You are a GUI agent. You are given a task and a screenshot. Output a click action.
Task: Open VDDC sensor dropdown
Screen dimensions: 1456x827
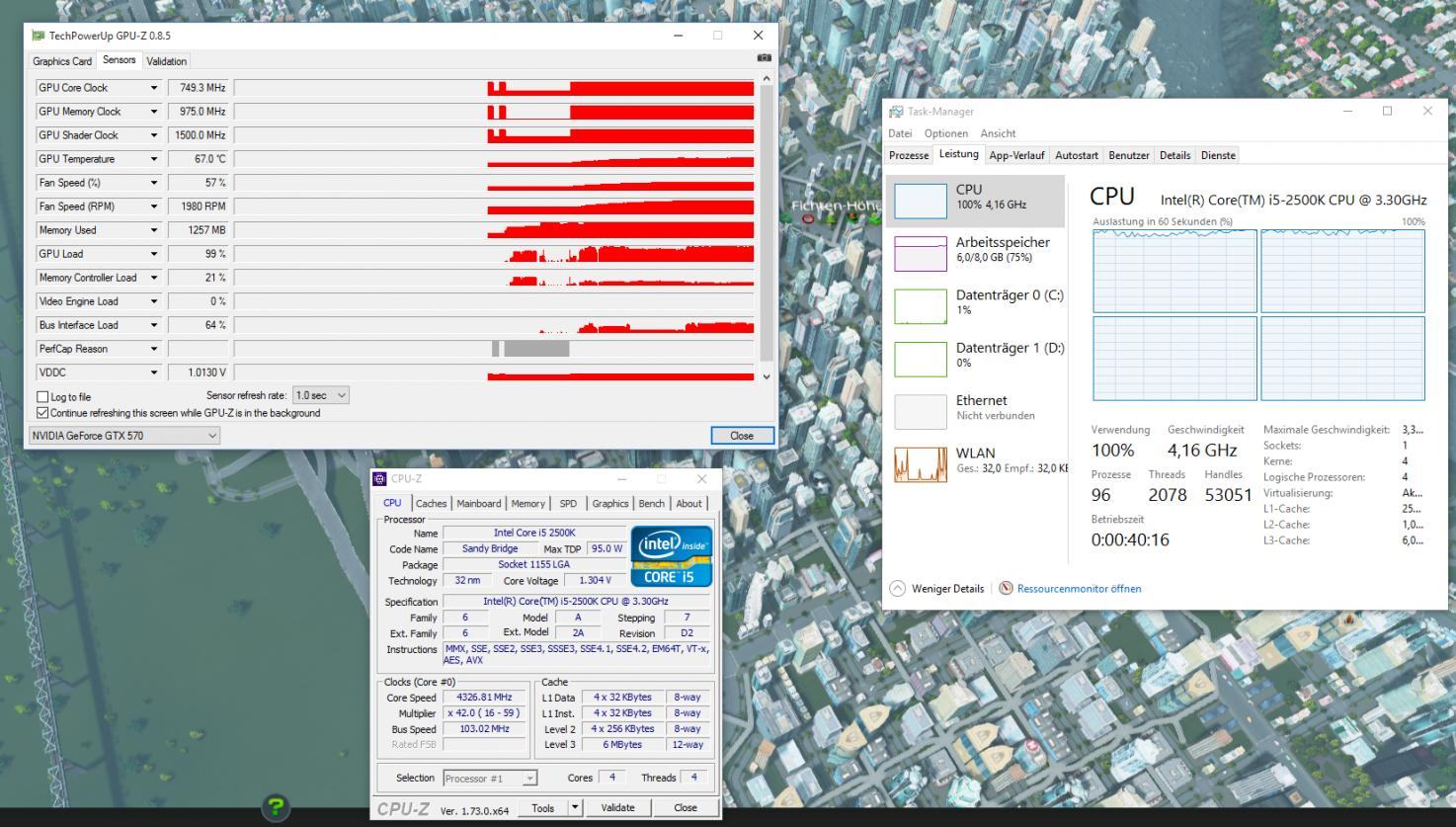point(154,372)
